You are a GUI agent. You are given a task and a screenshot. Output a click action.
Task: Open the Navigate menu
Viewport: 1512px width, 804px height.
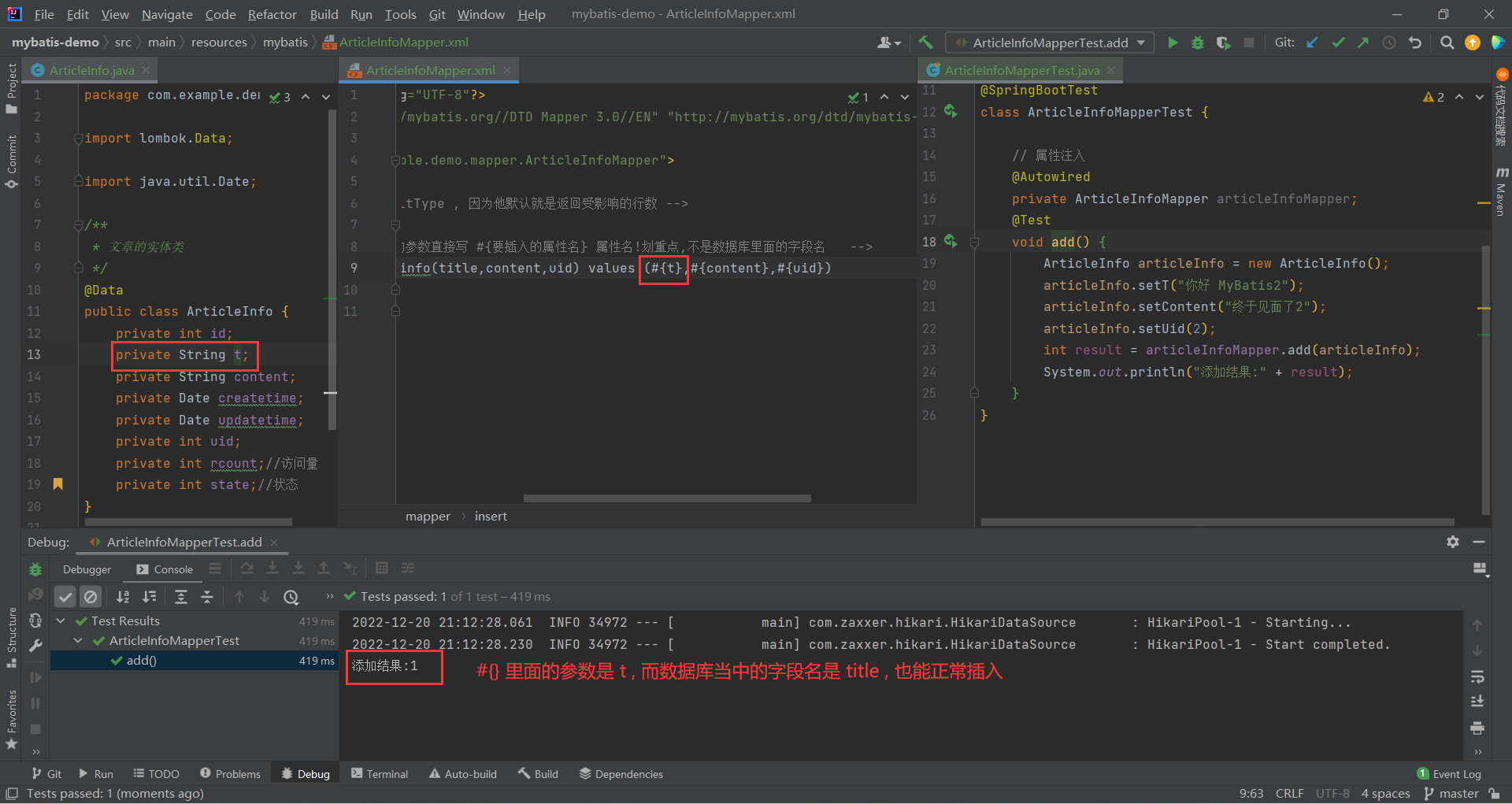click(167, 14)
